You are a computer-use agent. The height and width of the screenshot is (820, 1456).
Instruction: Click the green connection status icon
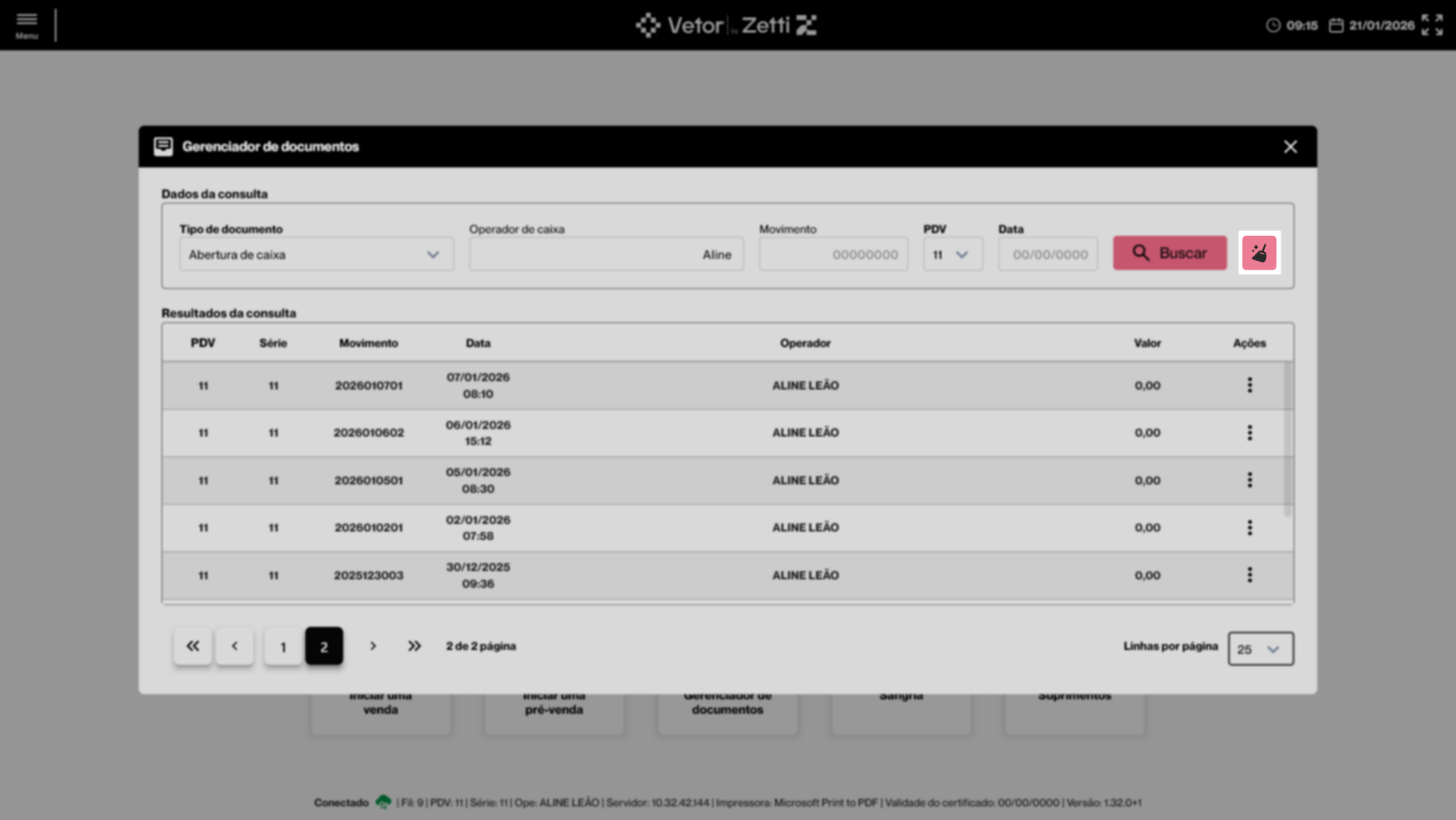383,802
